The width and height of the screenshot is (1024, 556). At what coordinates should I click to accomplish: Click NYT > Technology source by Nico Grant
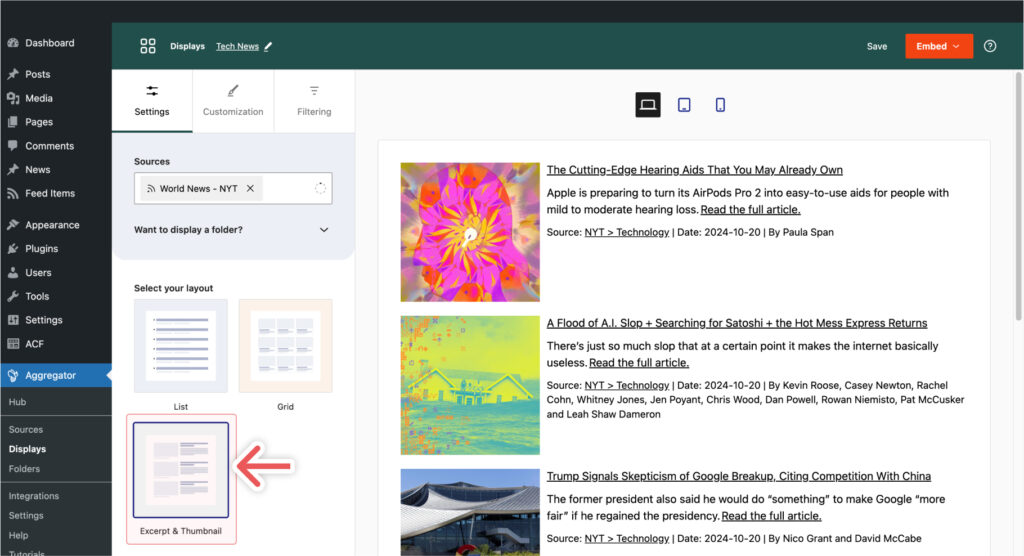click(627, 538)
